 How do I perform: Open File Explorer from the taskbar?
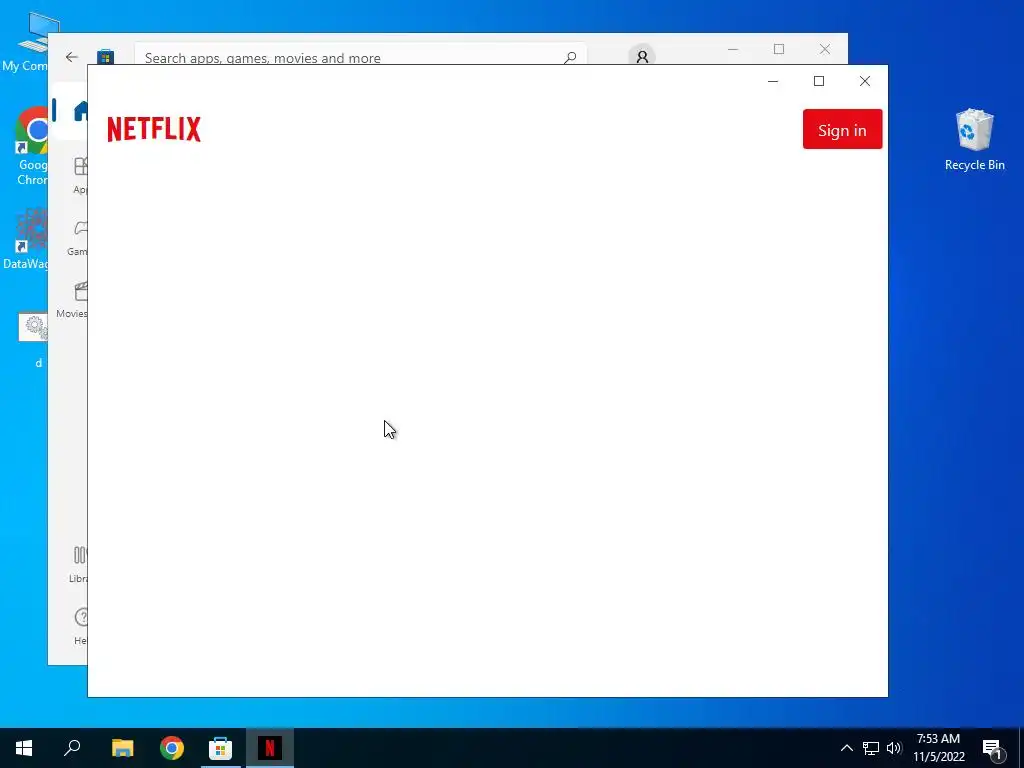pyautogui.click(x=122, y=748)
